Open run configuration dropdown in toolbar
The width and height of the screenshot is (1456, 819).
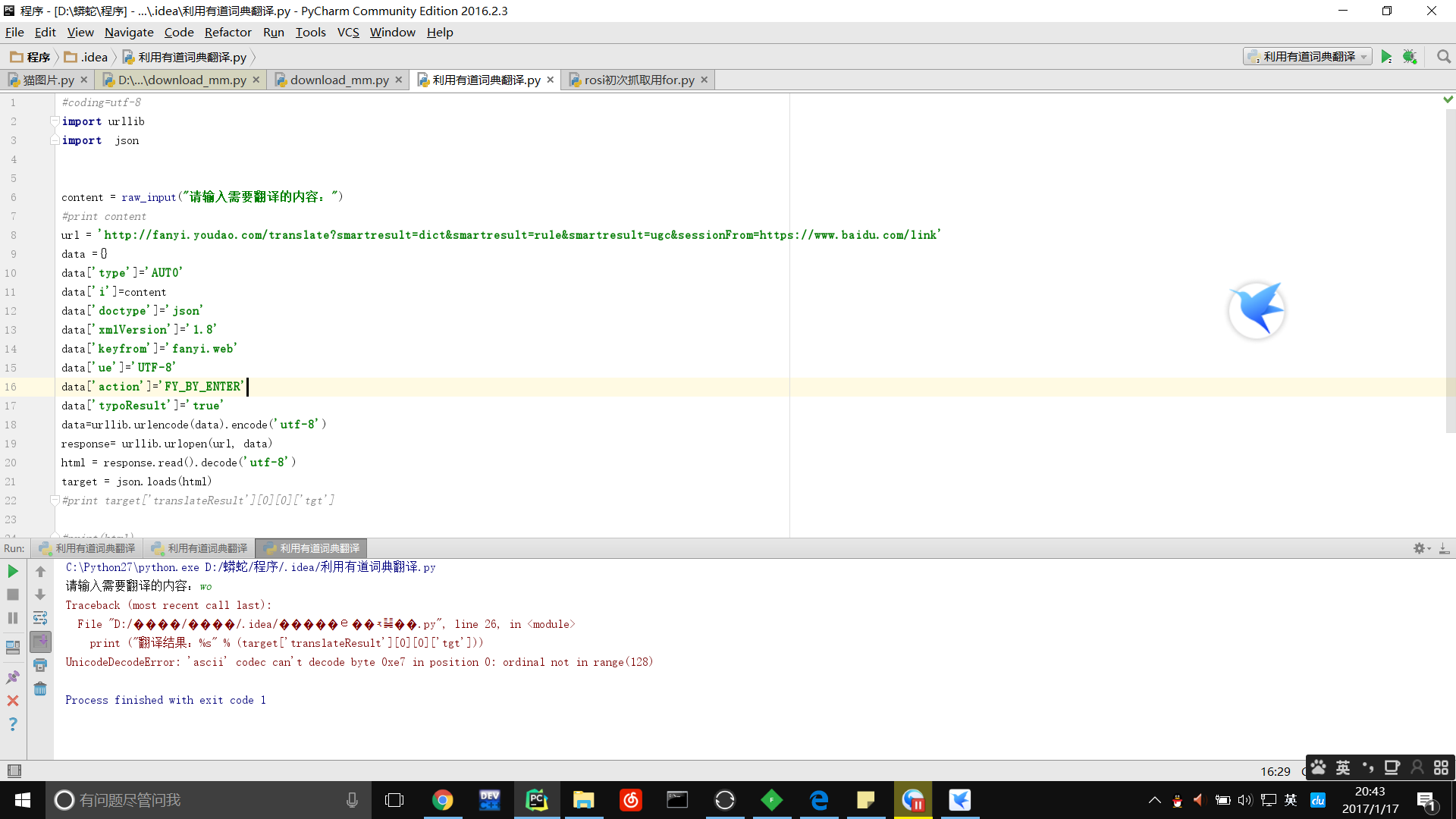pos(1307,57)
